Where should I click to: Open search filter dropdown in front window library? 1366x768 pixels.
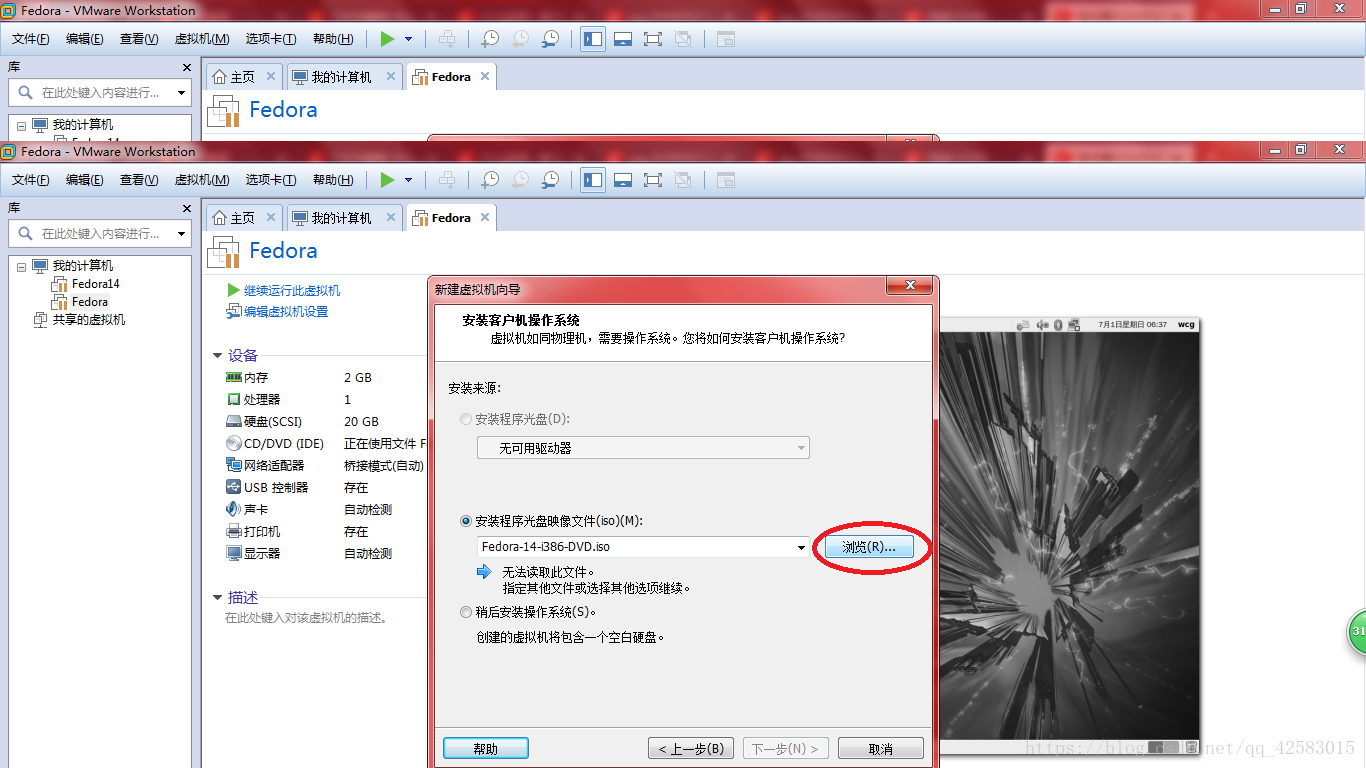click(x=182, y=233)
